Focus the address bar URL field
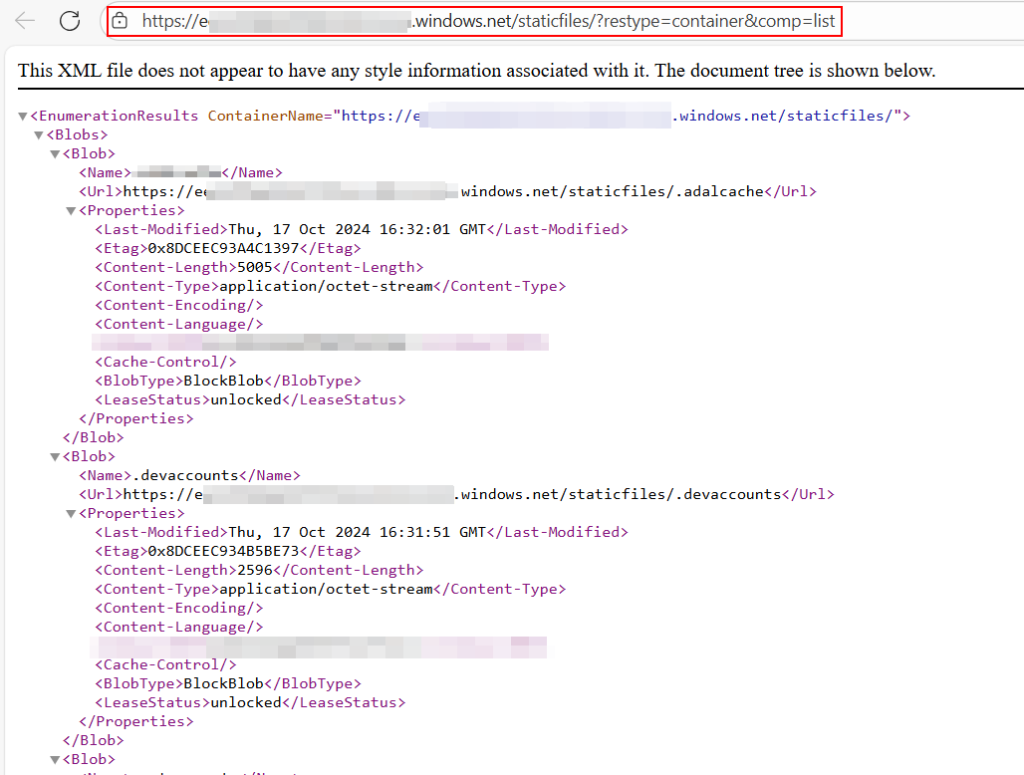This screenshot has height=775, width=1024. point(475,22)
